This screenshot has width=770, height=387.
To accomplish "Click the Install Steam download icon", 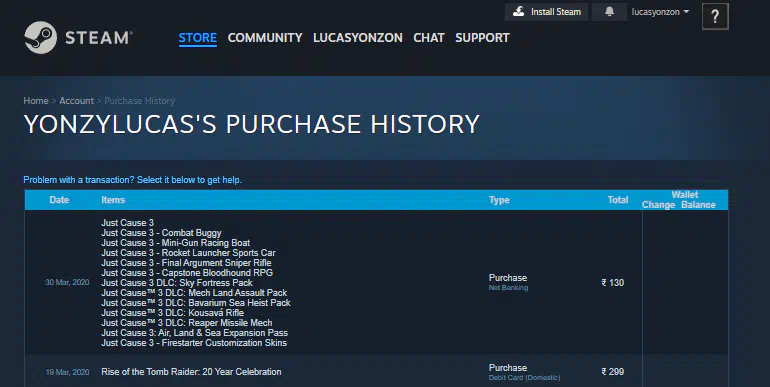I will click(x=519, y=12).
